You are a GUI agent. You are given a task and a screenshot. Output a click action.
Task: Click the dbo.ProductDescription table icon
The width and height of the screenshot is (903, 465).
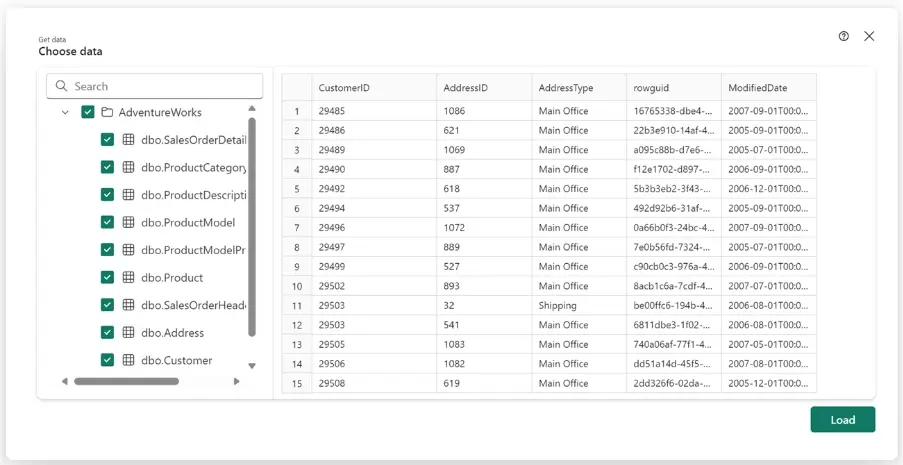point(128,195)
